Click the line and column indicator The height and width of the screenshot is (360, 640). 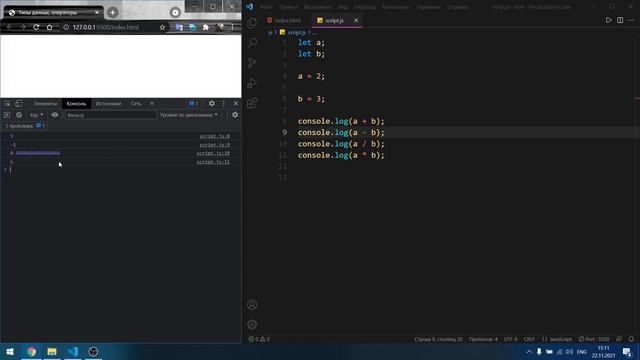pyautogui.click(x=438, y=339)
